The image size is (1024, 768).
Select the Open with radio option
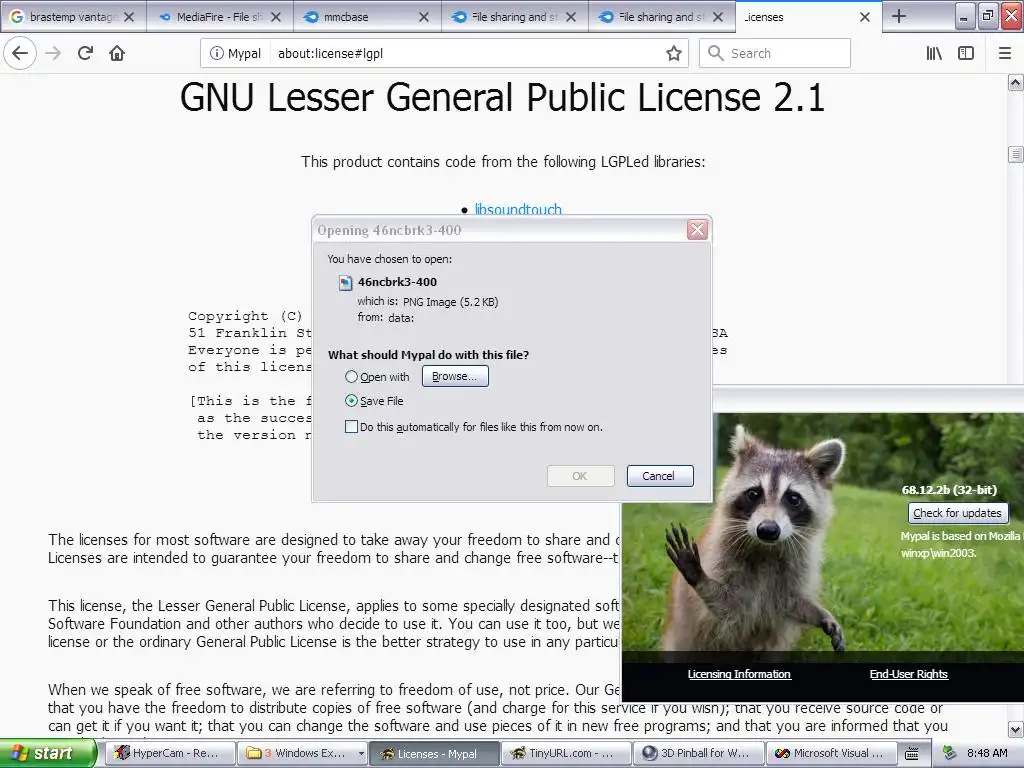coord(351,377)
